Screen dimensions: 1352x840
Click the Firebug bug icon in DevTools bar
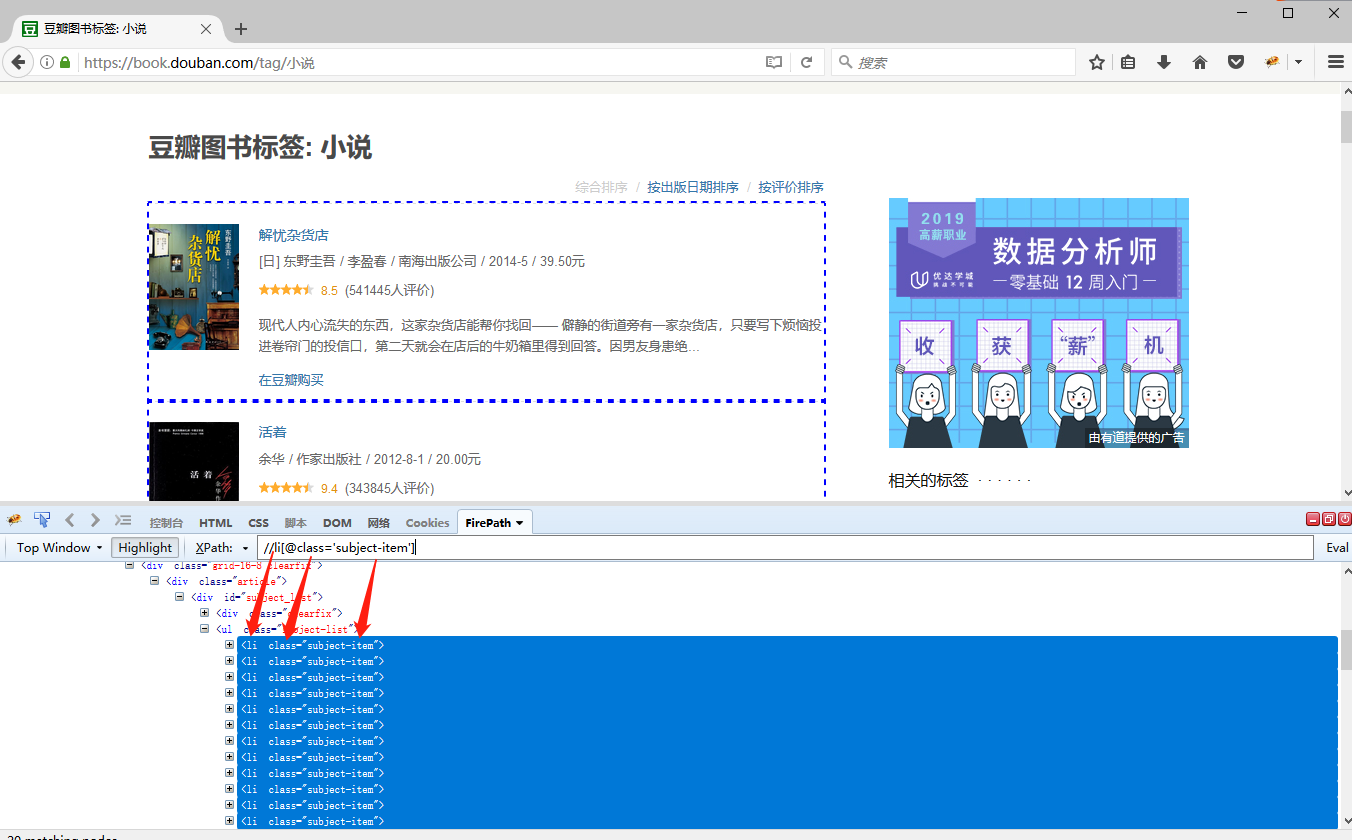click(14, 520)
